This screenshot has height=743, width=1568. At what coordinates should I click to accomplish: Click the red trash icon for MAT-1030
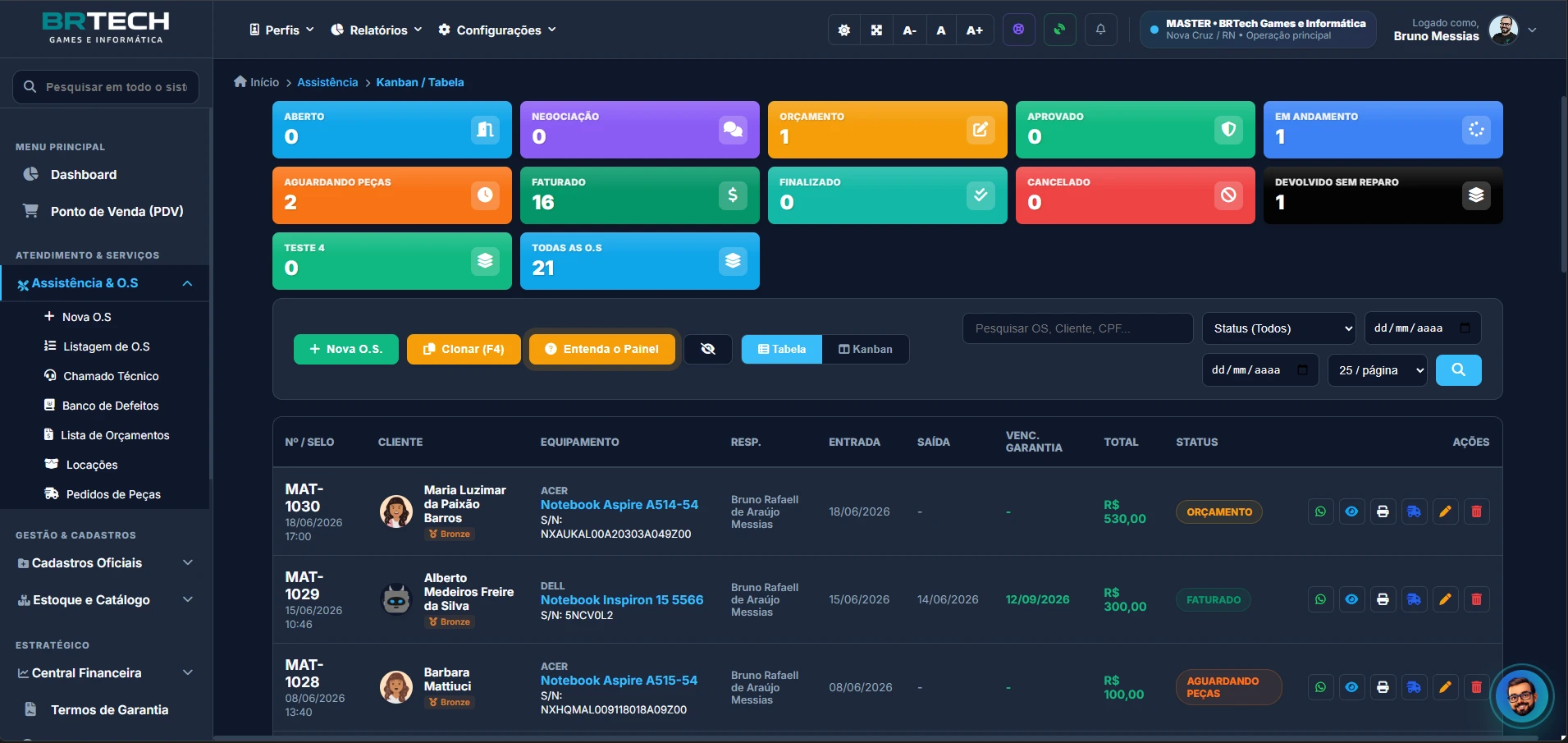tap(1476, 511)
